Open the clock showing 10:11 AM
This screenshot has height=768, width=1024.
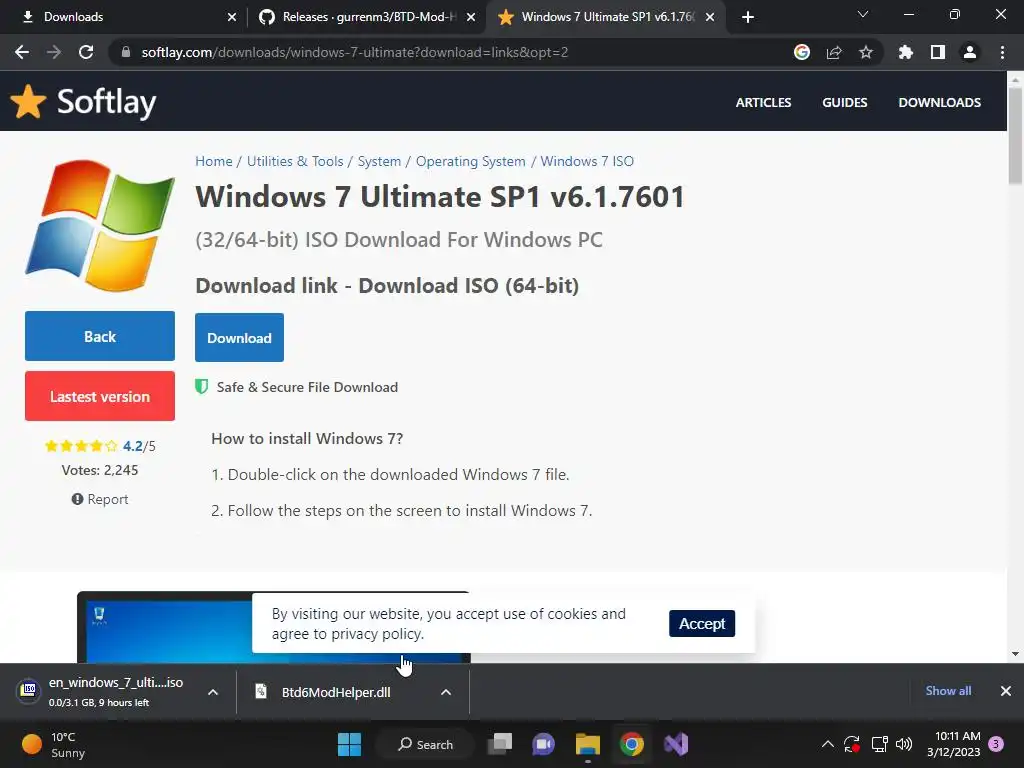tap(953, 744)
